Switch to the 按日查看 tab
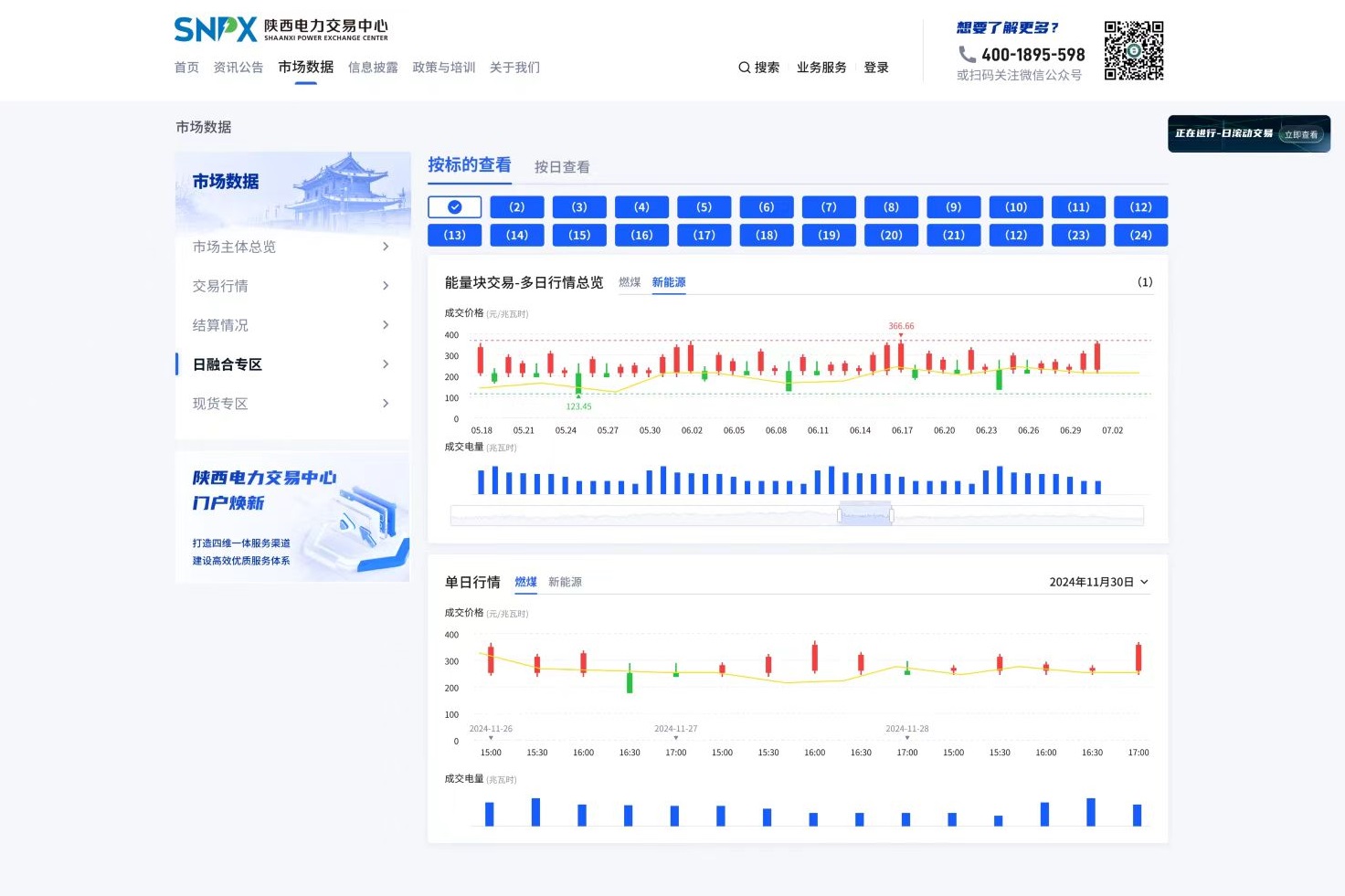The image size is (1345, 896). pos(561,167)
